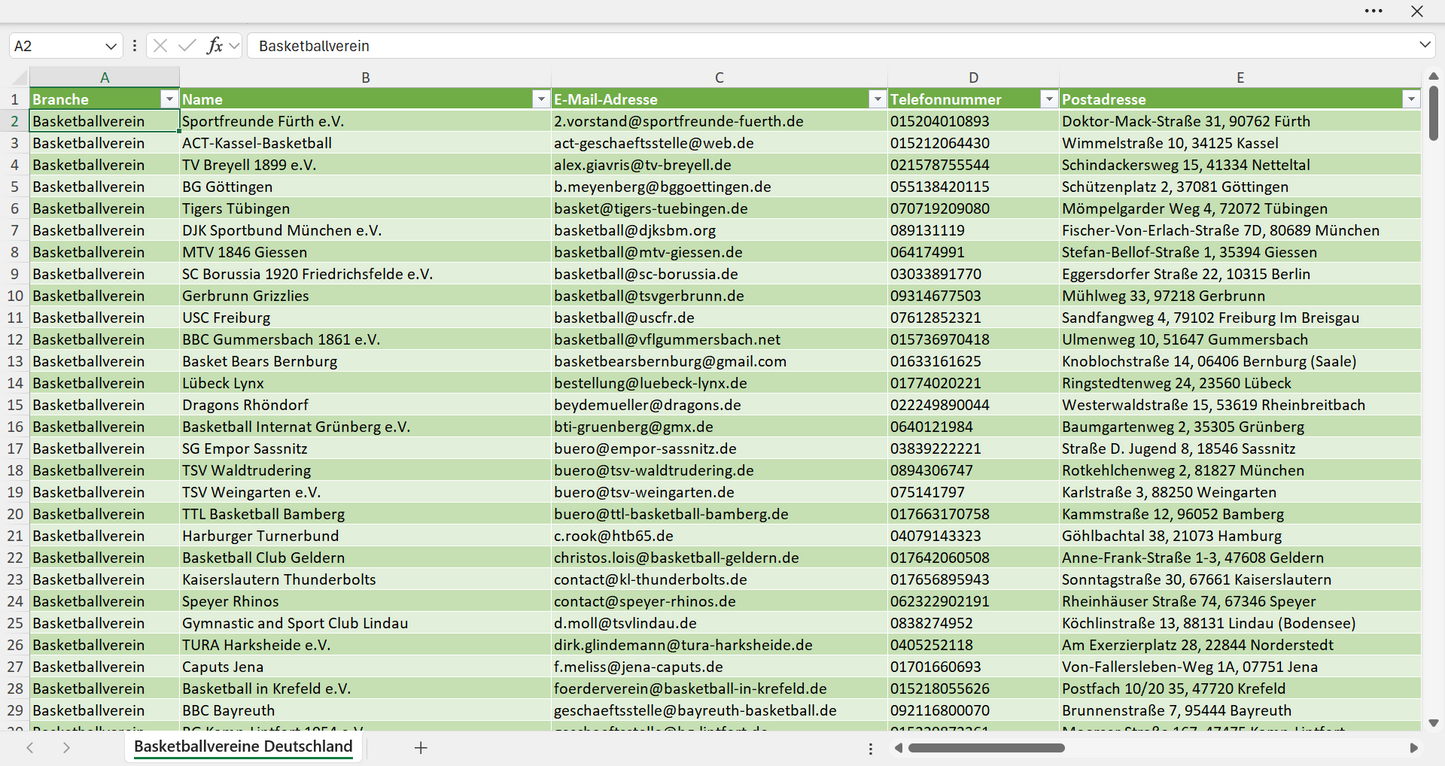This screenshot has height=766, width=1445.
Task: Select the cell Tigers Tübingen
Action: tap(366, 208)
